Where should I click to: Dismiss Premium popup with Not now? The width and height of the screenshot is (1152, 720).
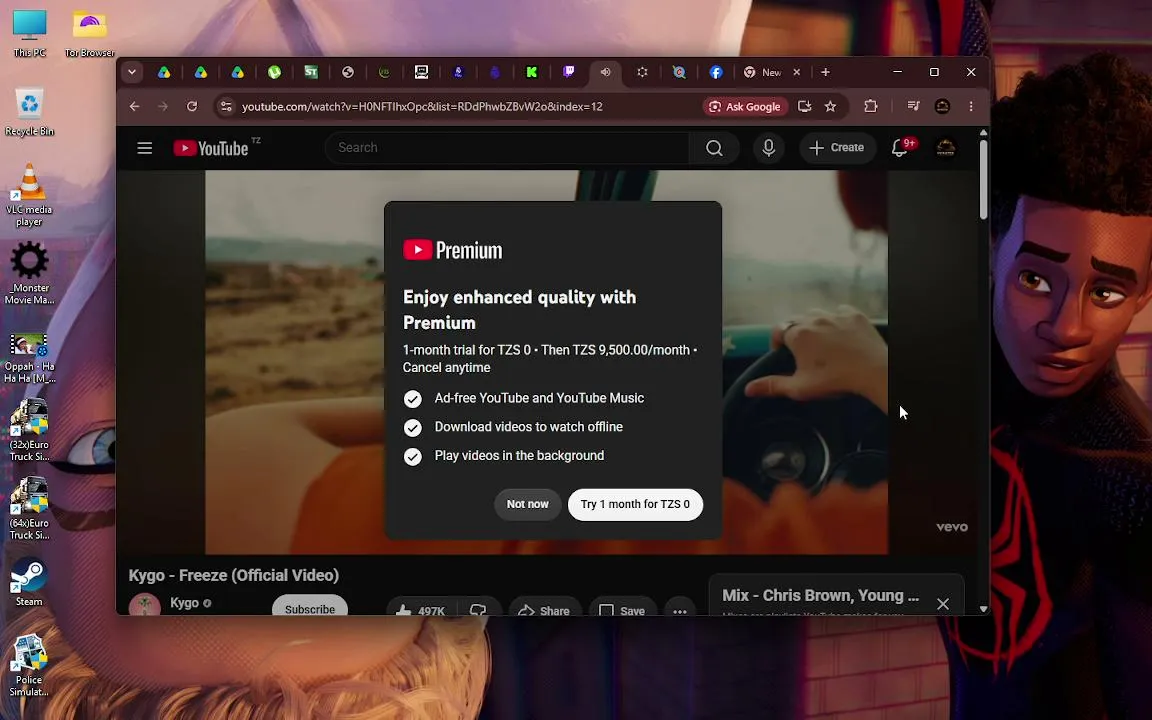(528, 505)
